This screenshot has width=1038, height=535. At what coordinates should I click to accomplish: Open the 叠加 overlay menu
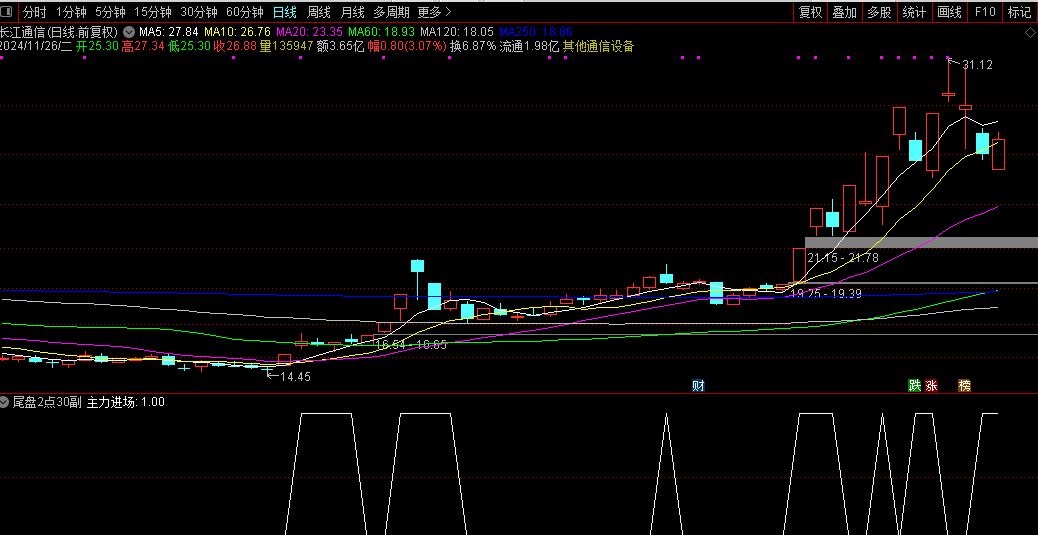tap(845, 12)
